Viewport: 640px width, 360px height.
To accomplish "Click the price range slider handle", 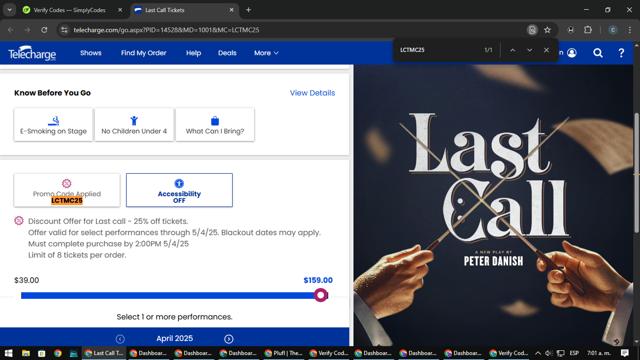I will pos(321,295).
